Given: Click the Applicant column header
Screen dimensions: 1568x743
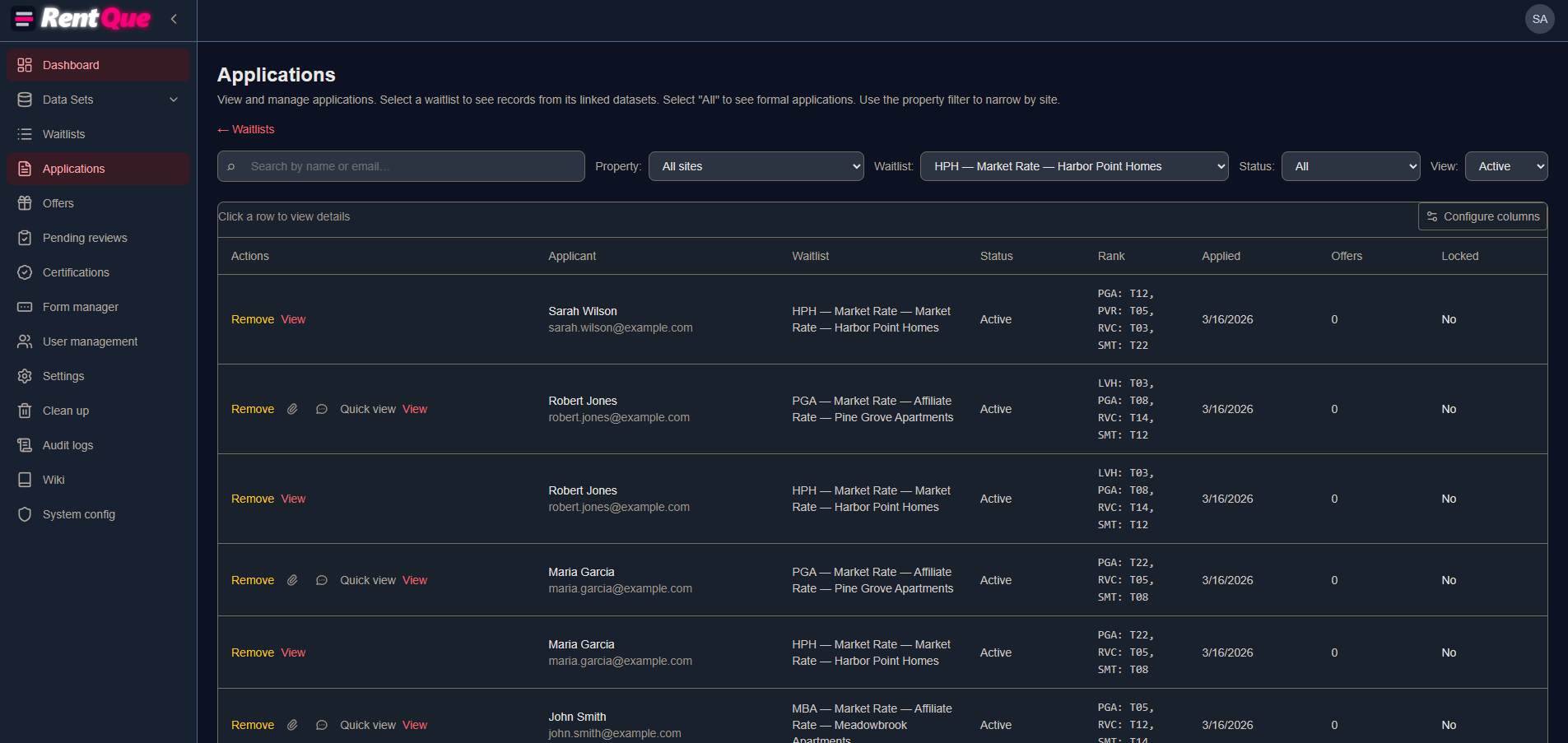Looking at the screenshot, I should point(572,256).
